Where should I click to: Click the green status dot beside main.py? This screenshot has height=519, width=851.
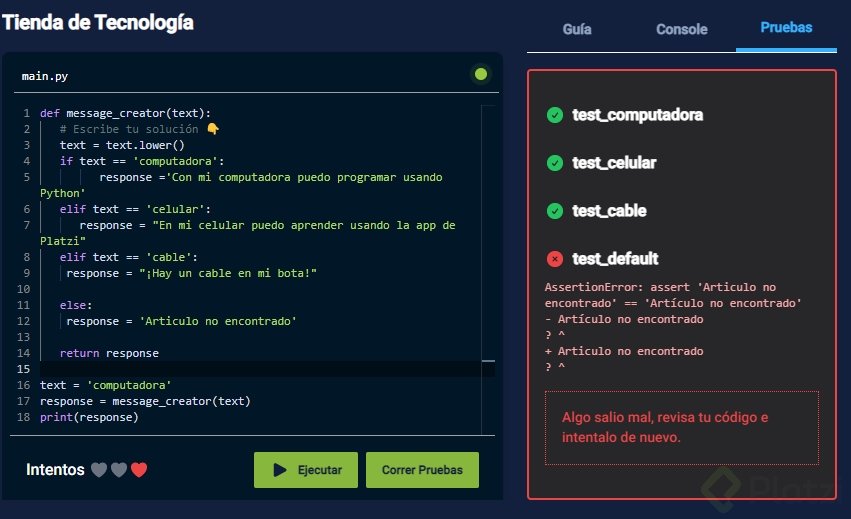[481, 74]
